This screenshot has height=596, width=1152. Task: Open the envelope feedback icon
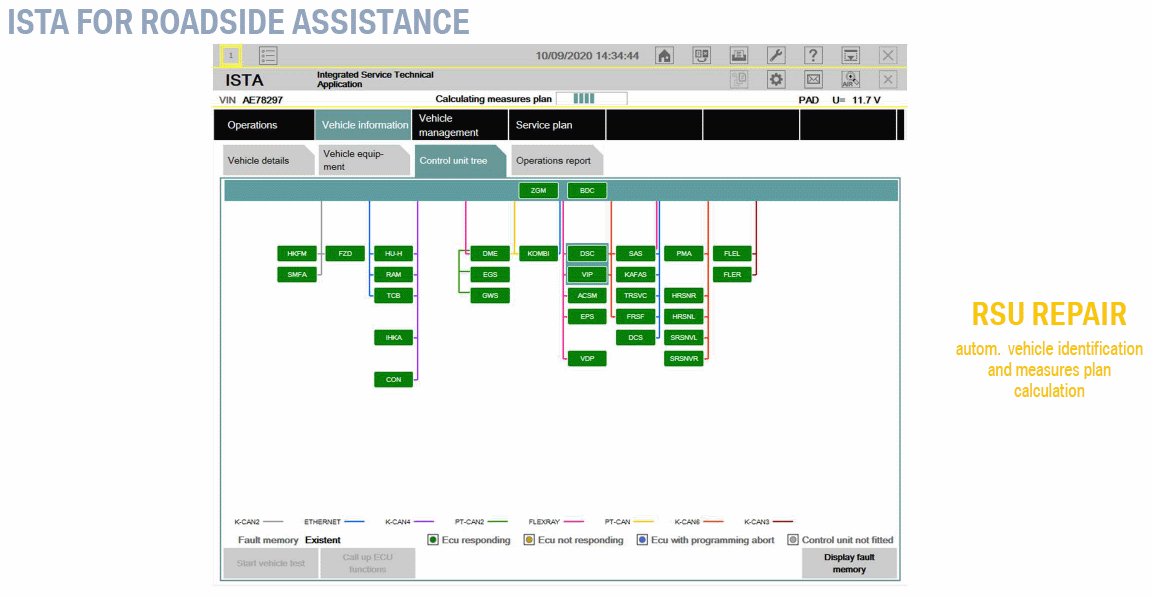tap(813, 79)
